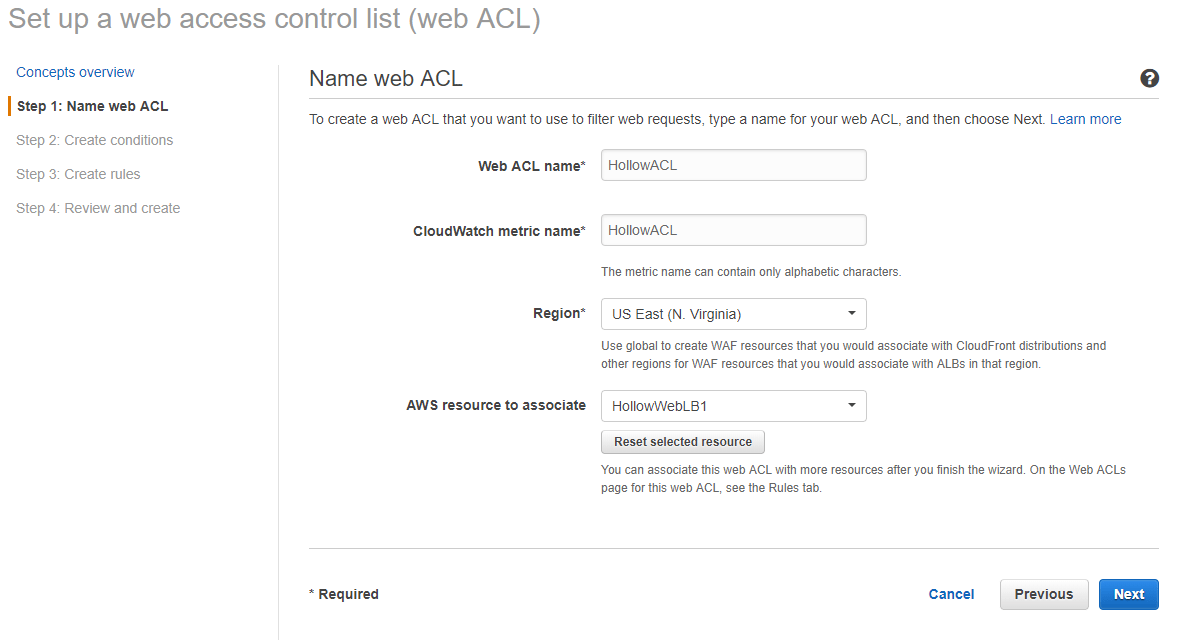Click the Web ACL name label
Screen dimensions: 1185x640
click(532, 166)
